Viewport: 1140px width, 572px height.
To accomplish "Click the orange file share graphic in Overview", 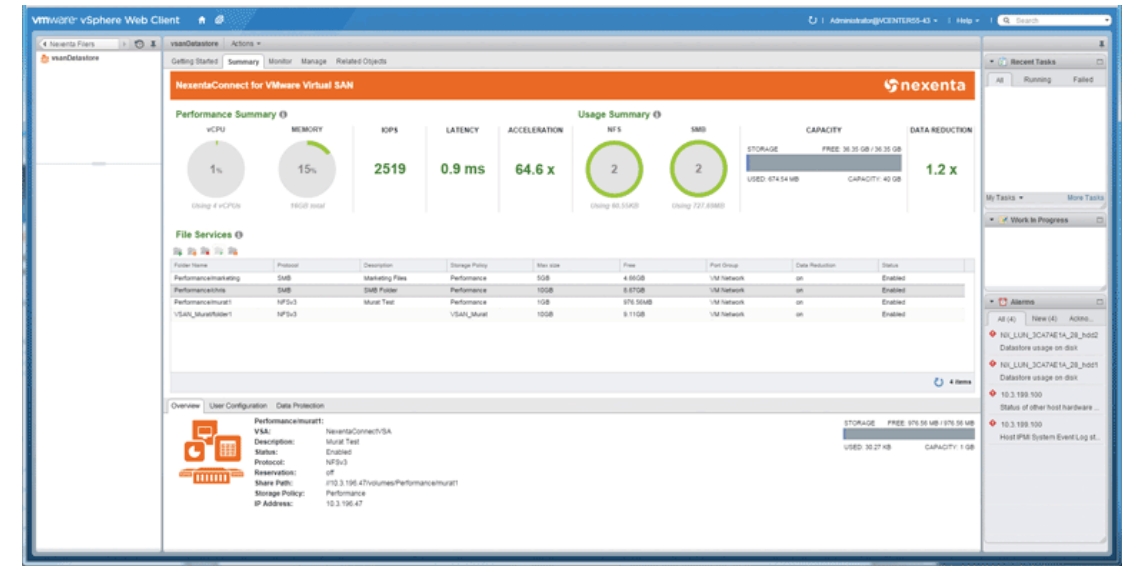I will 211,451.
